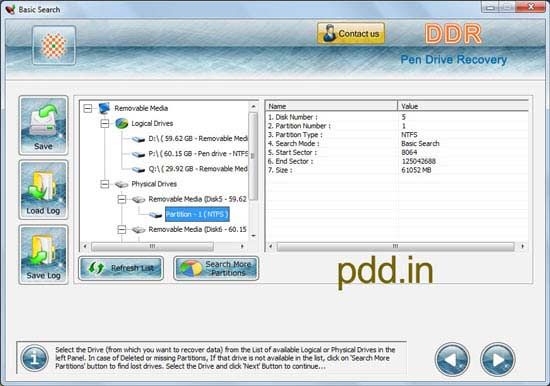Collapse the Logical Drives tree node
Viewport: 550px width, 386px height.
point(105,124)
